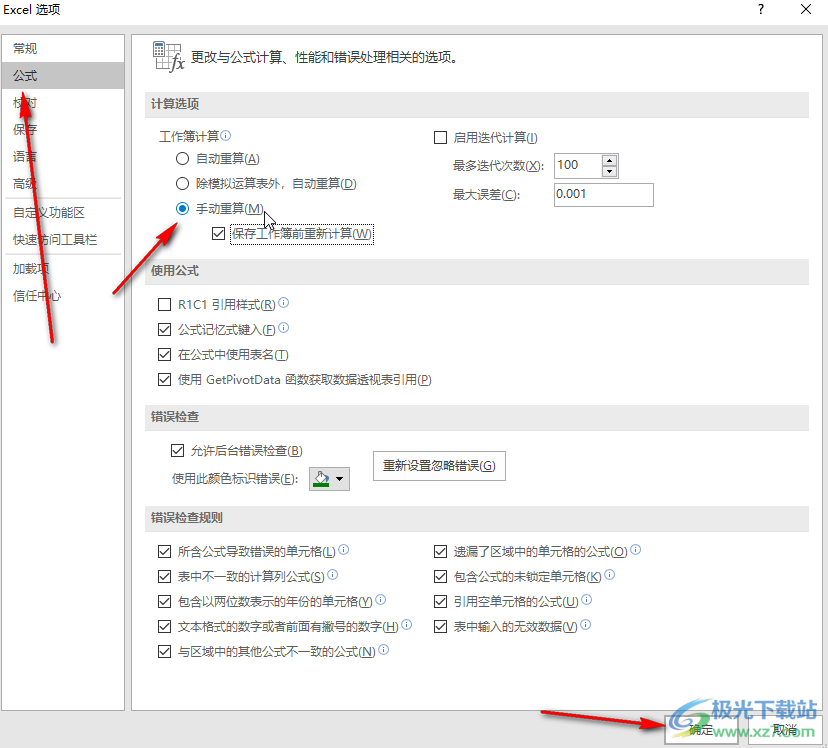Switch to the 自定义功能区 category

click(48, 212)
